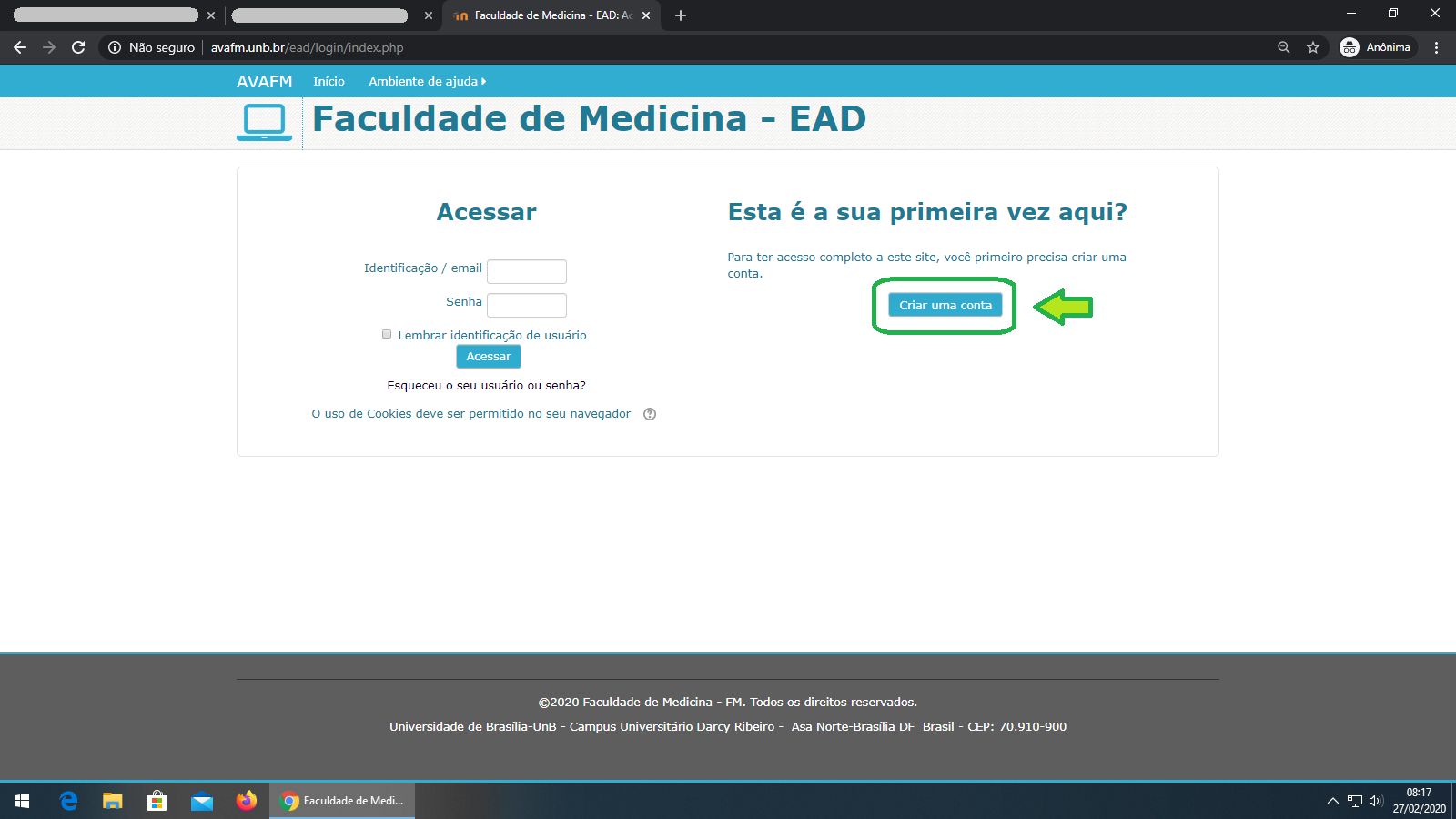Open a new browser tab
Image resolution: width=1456 pixels, height=819 pixels.
[x=681, y=15]
